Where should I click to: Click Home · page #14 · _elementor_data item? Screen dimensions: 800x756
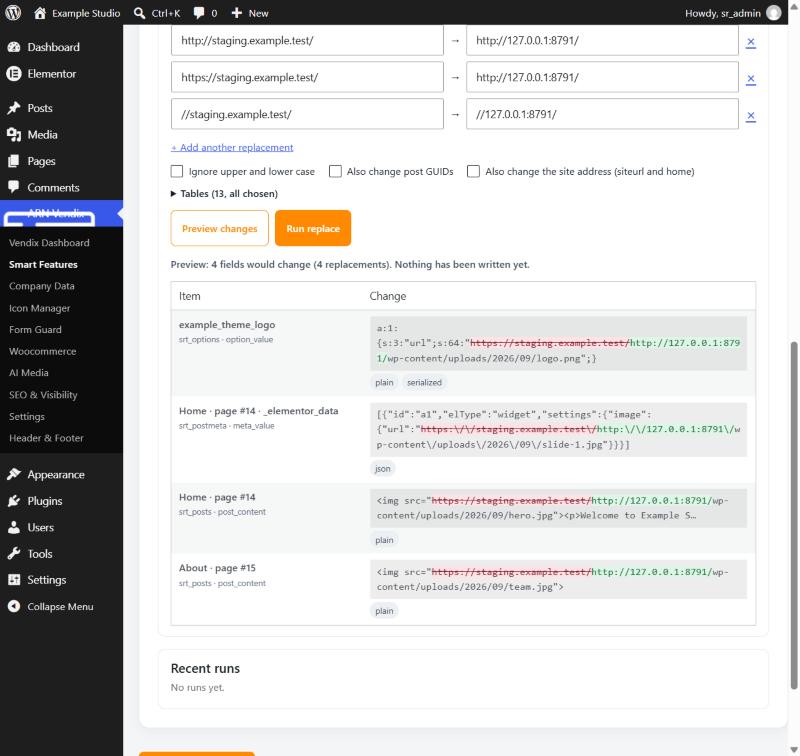coord(258,411)
